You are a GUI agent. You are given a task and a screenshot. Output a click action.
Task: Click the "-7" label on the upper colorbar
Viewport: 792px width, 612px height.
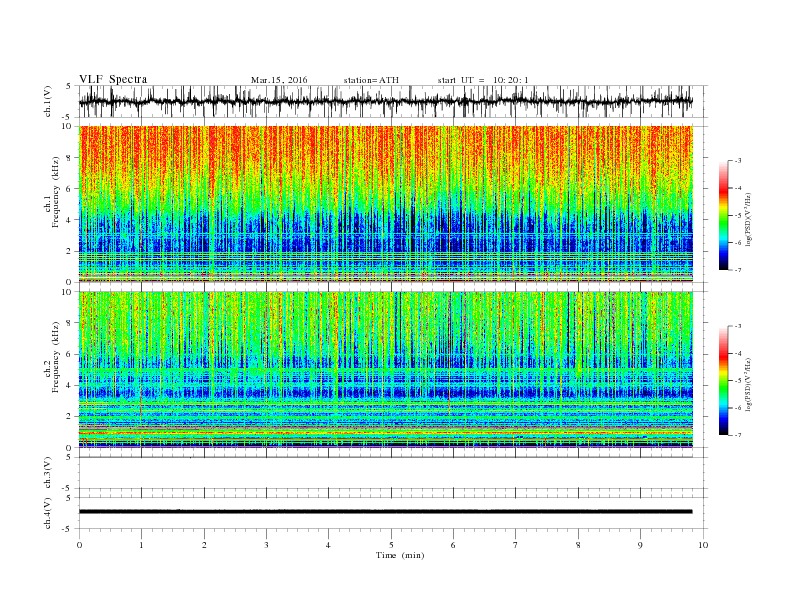pyautogui.click(x=737, y=270)
